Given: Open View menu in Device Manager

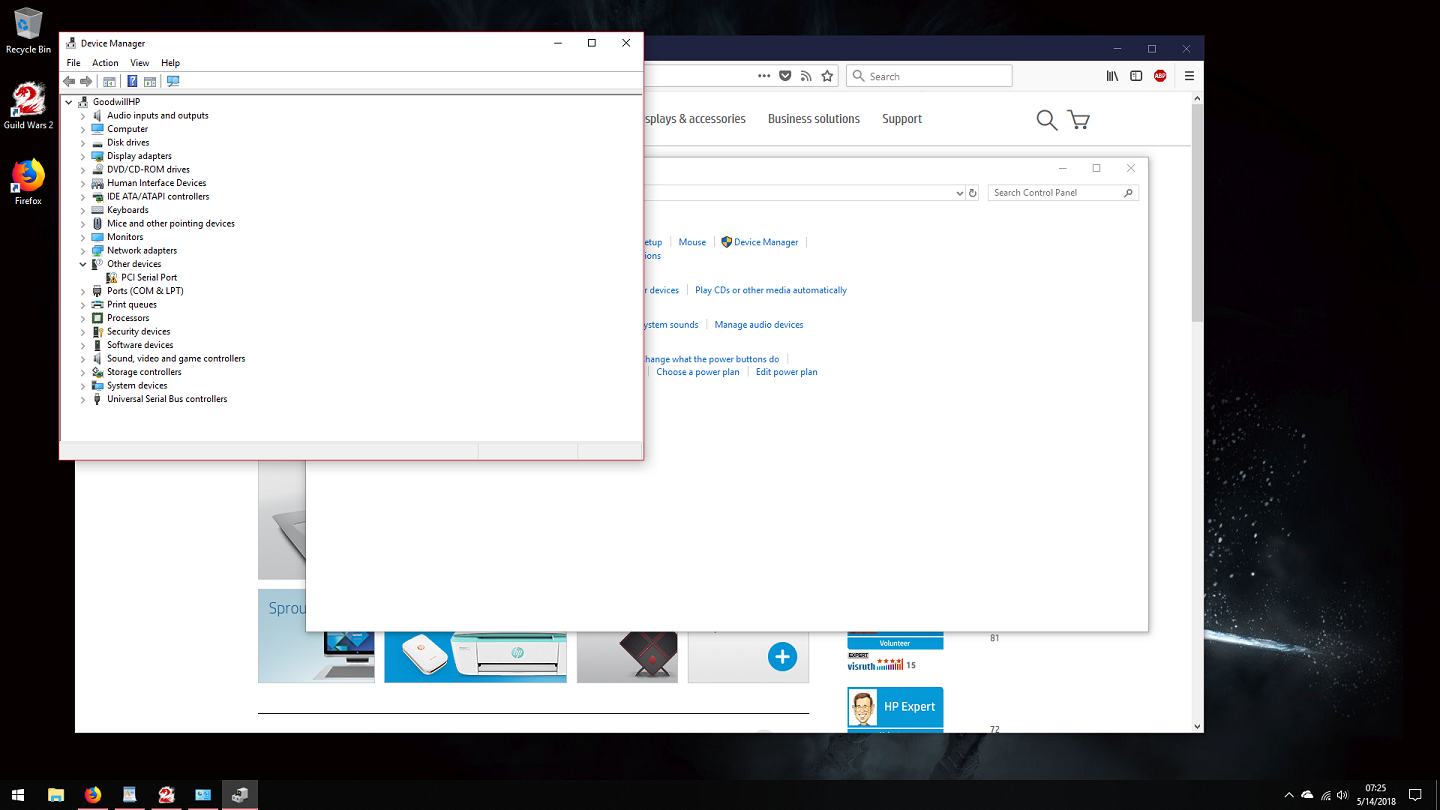Looking at the screenshot, I should 139,63.
